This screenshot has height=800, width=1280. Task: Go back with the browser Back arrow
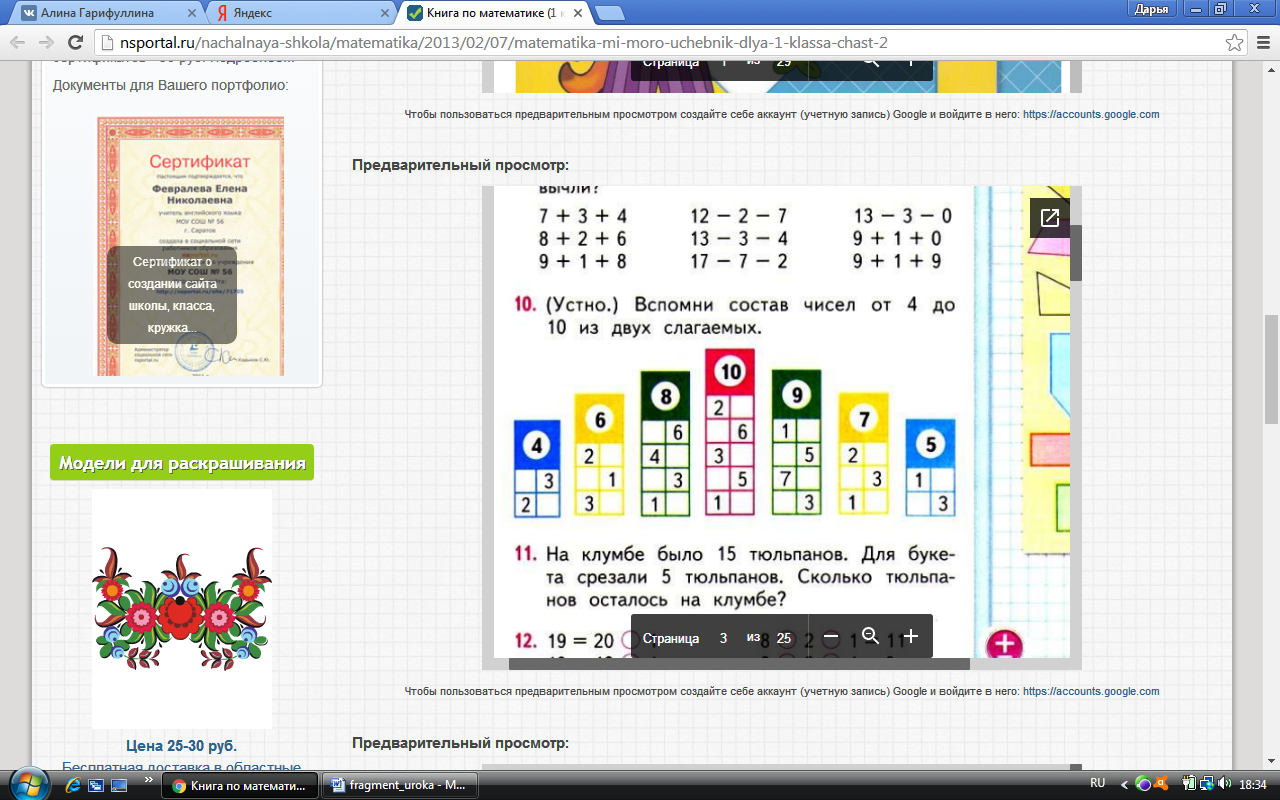pos(18,43)
